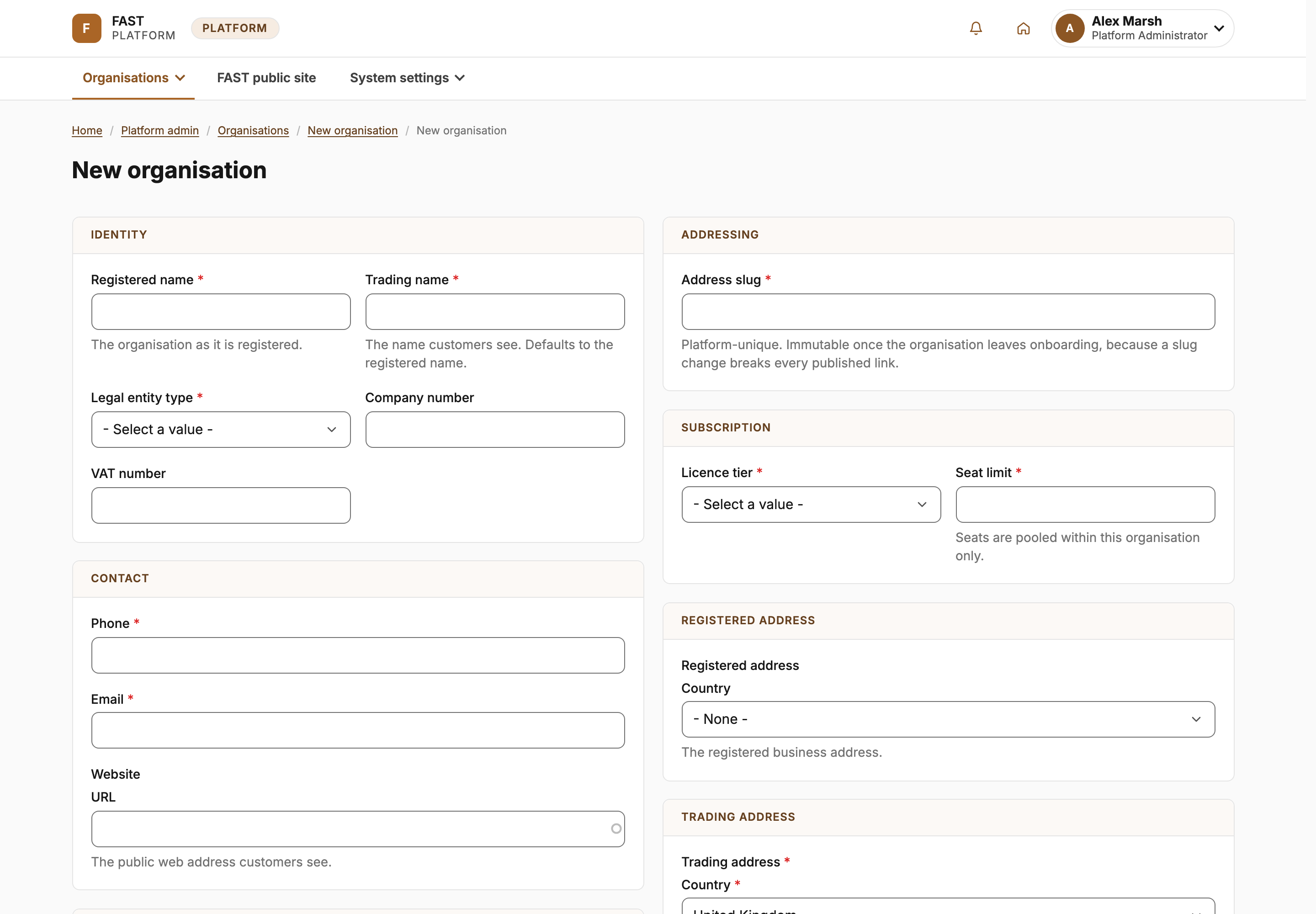
Task: Expand System settings menu
Action: [x=407, y=78]
